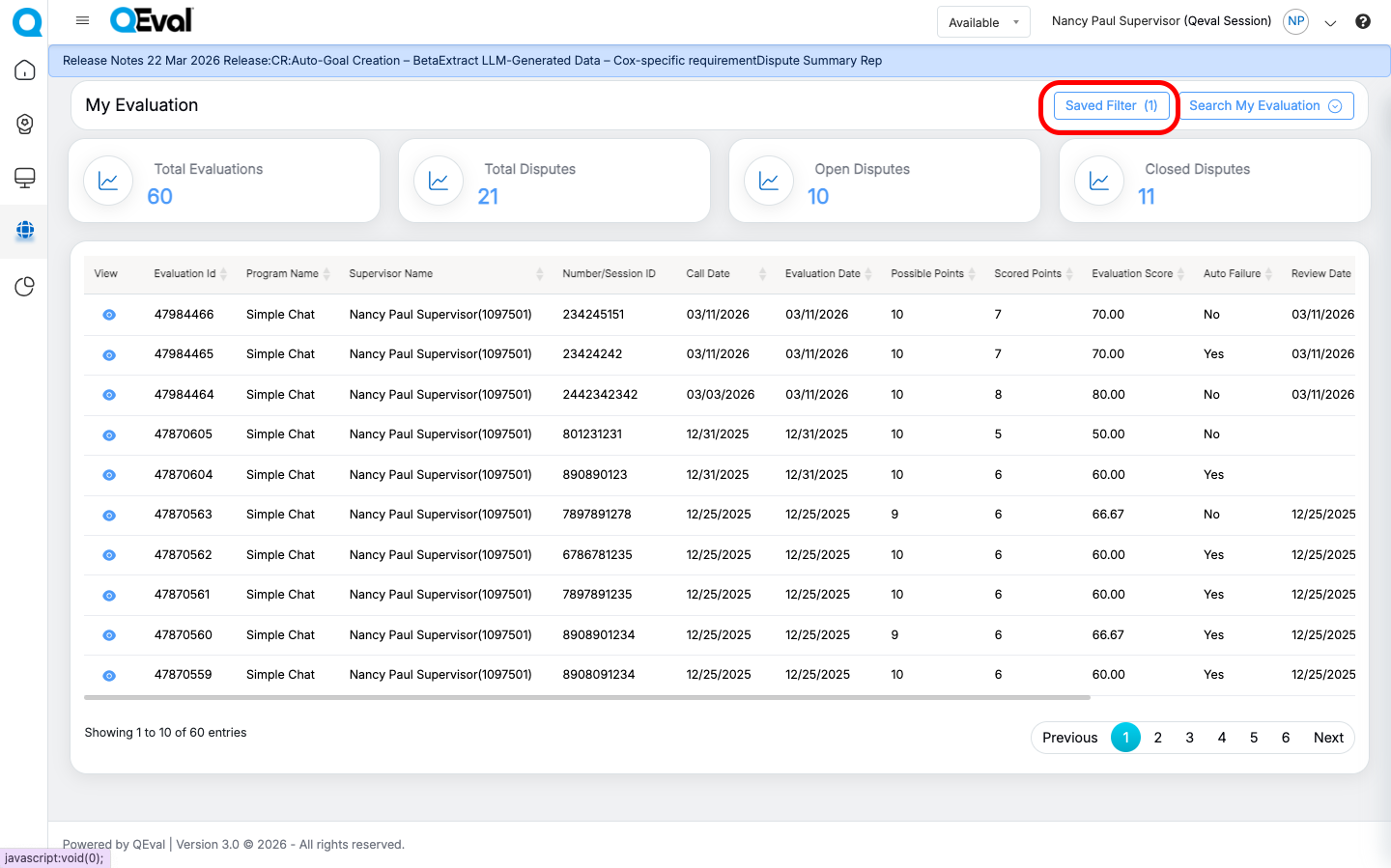Image resolution: width=1391 pixels, height=868 pixels.
Task: Click the Next pagination button
Action: coord(1328,738)
